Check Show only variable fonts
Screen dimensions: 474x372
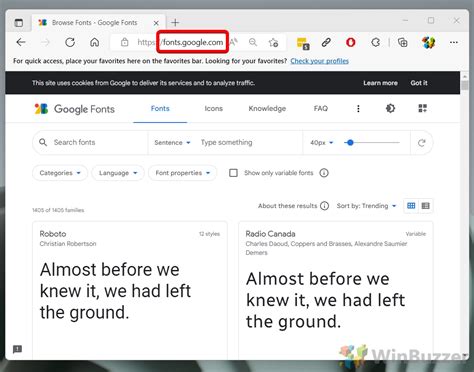pos(233,173)
